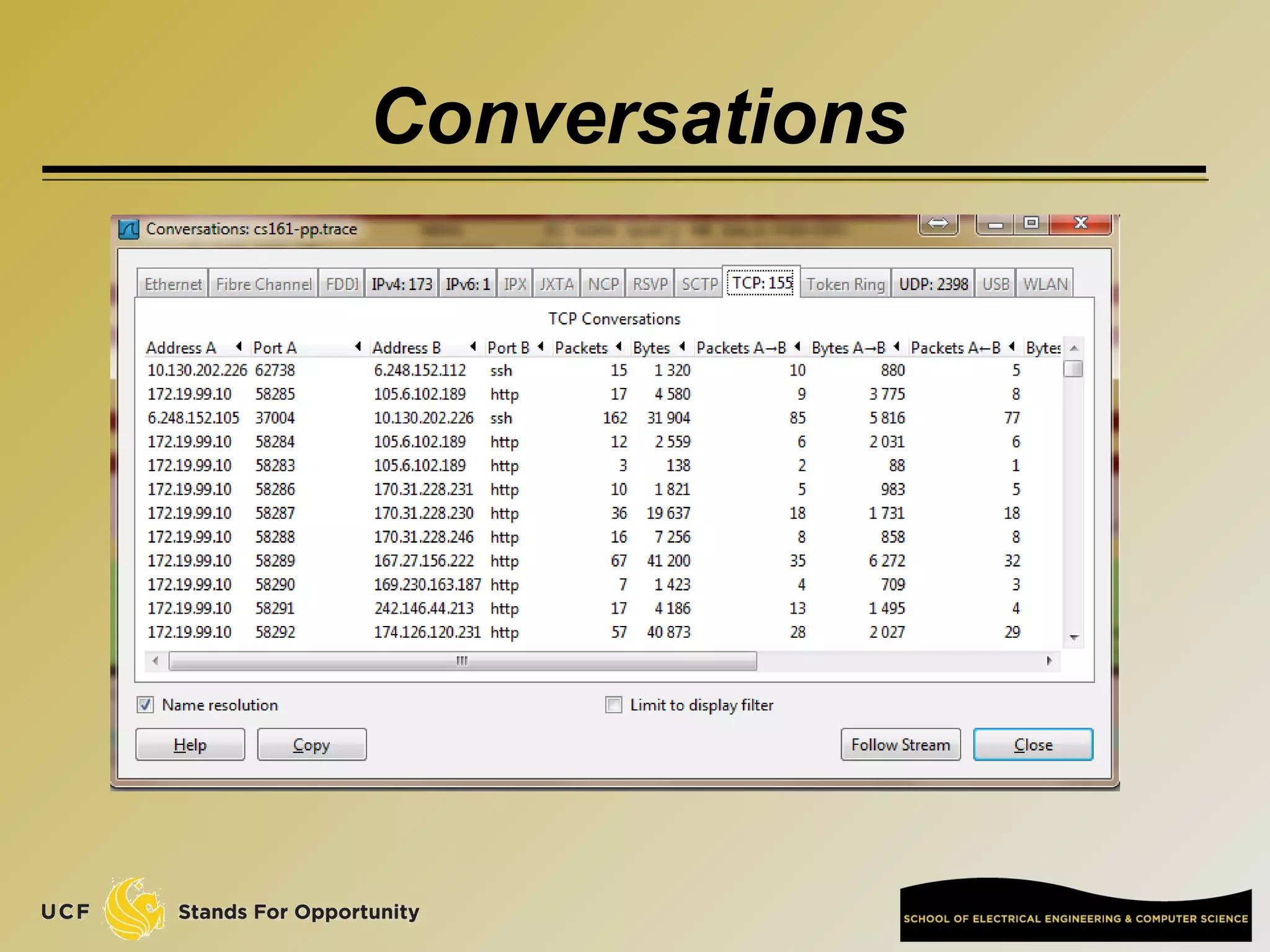Image resolution: width=1270 pixels, height=952 pixels.
Task: Open the JXTA tab
Action: point(556,284)
